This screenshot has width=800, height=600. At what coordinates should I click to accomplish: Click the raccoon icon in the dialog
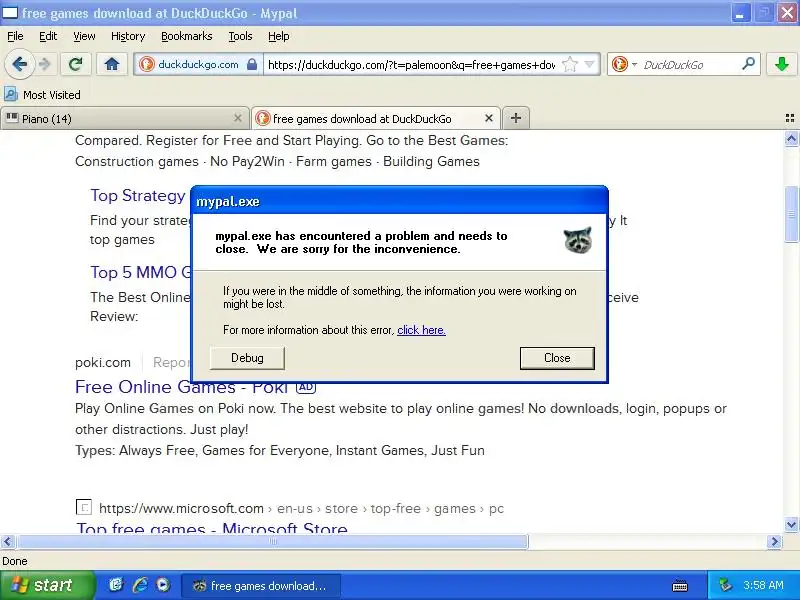pyautogui.click(x=578, y=240)
